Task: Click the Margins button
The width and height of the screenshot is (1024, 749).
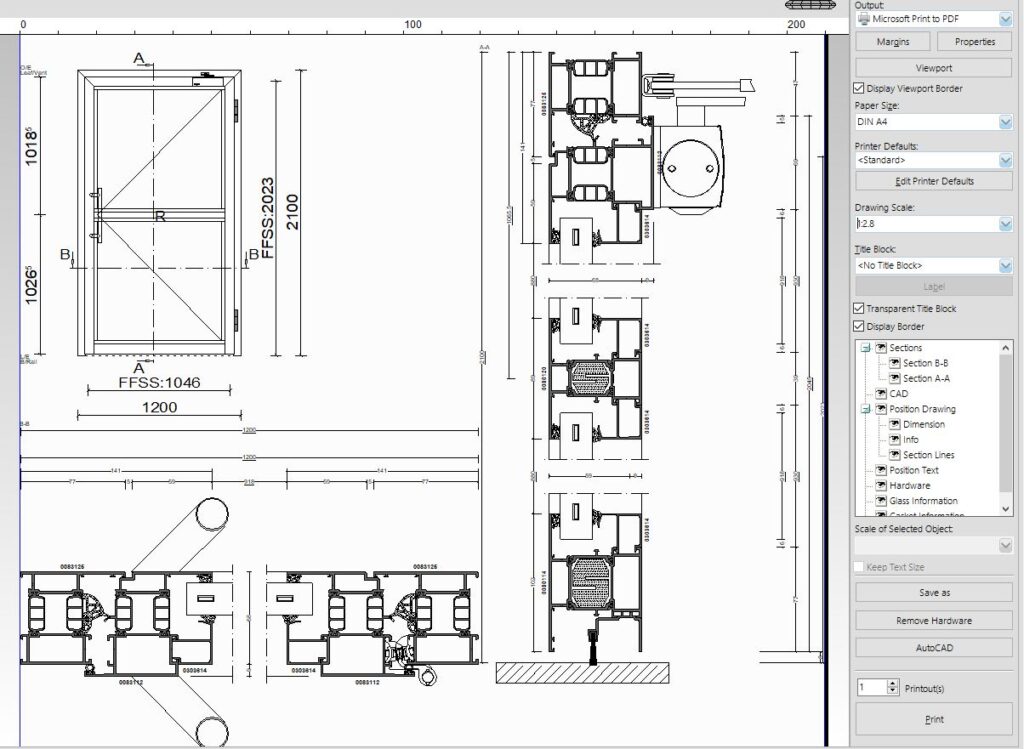Action: click(x=893, y=42)
